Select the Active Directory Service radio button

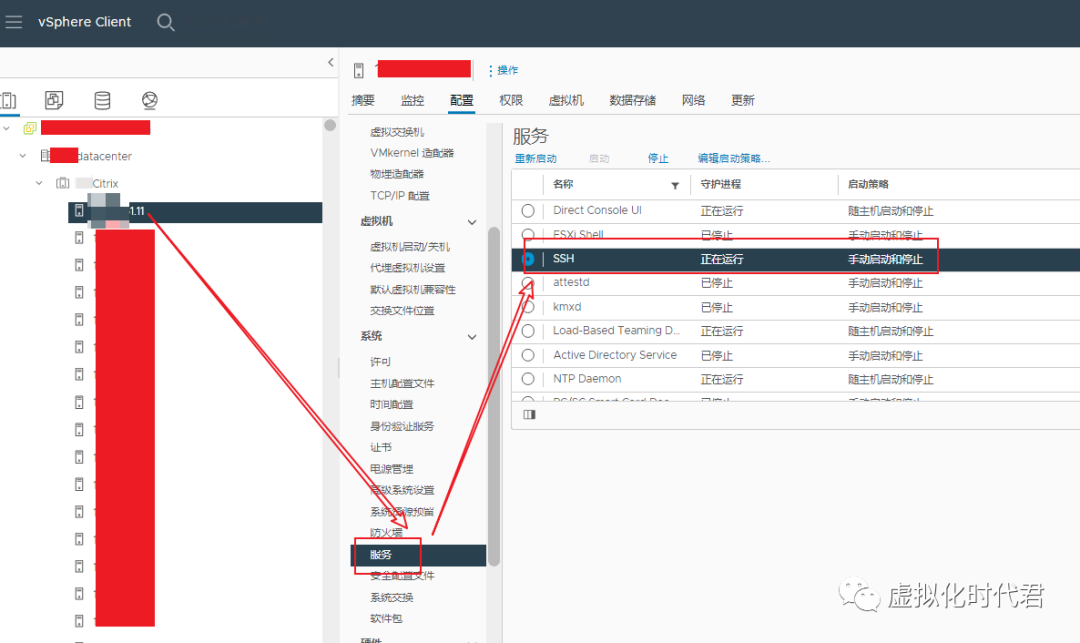point(528,355)
